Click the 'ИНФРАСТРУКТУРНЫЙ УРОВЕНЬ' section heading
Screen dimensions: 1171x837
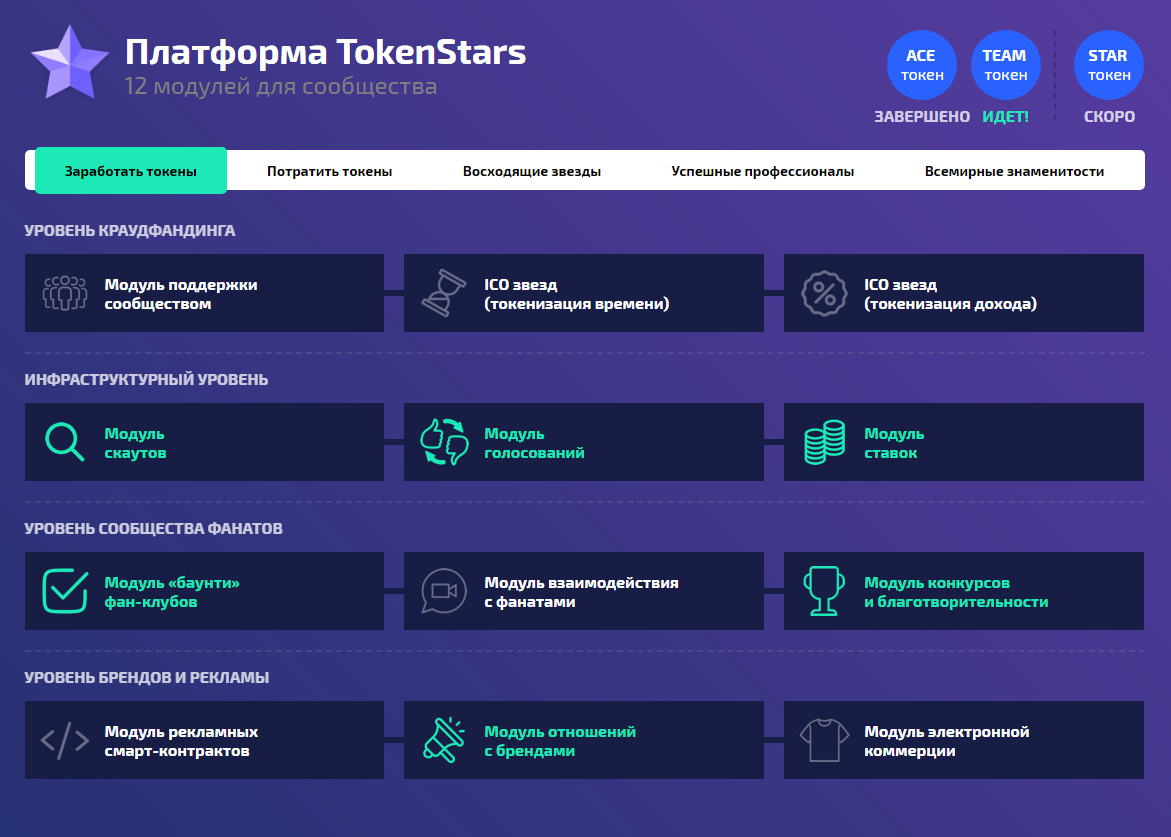coord(146,379)
